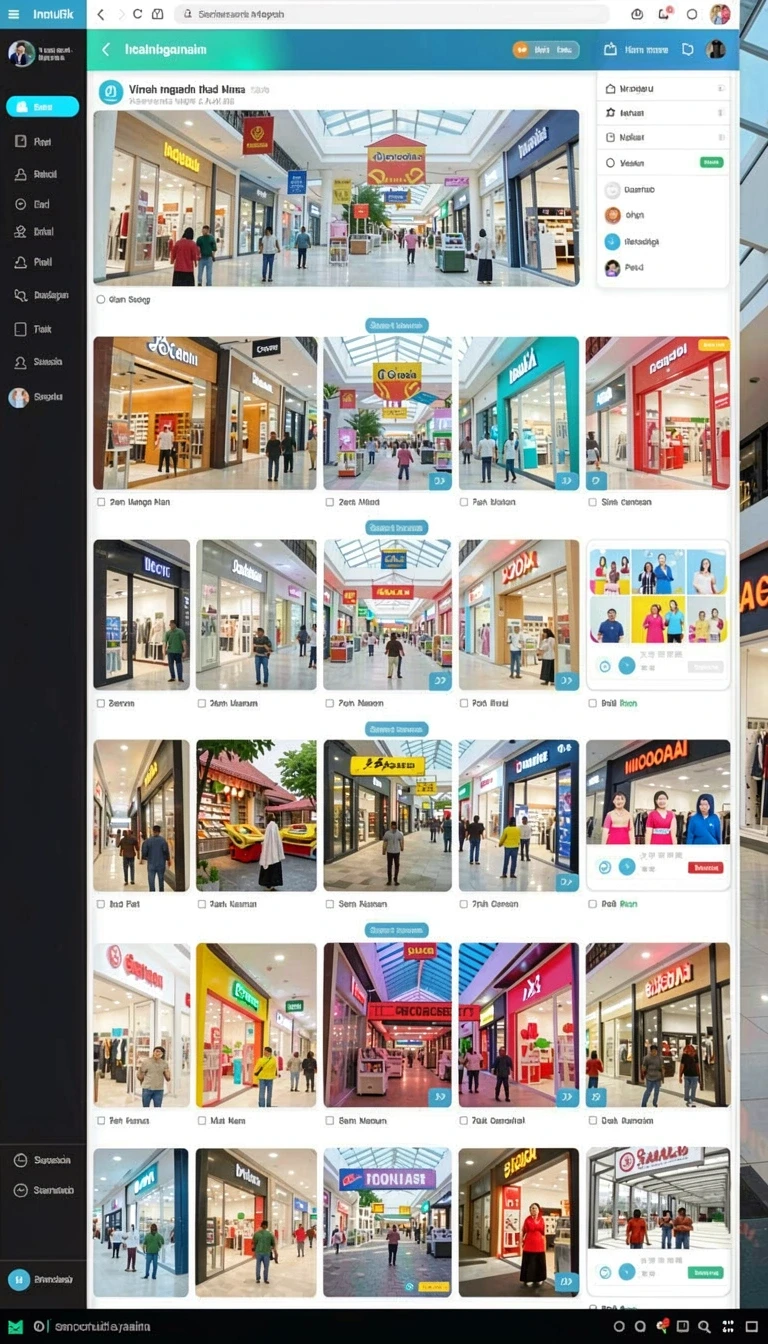
Task: Open the sidebar user profile avatar
Action: tap(21, 53)
